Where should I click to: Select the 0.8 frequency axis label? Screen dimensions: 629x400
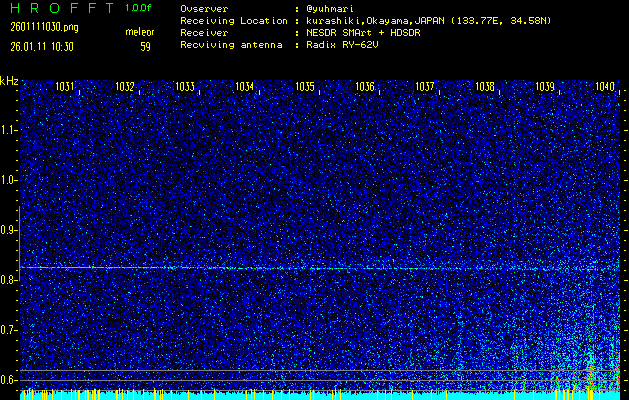pos(9,280)
